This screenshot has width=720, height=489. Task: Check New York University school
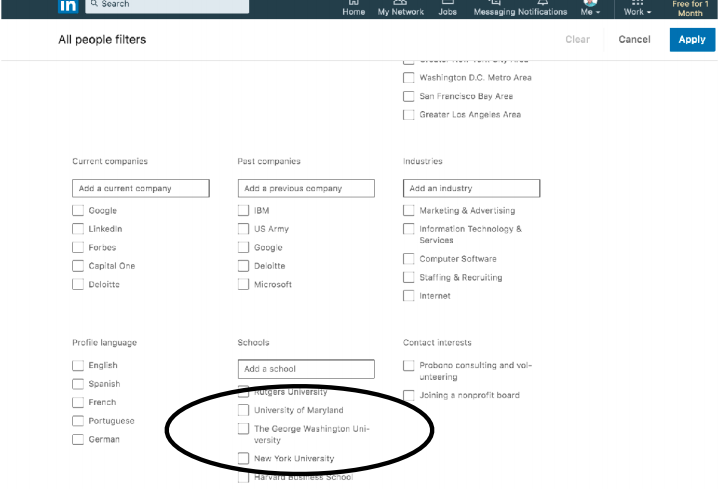point(243,458)
